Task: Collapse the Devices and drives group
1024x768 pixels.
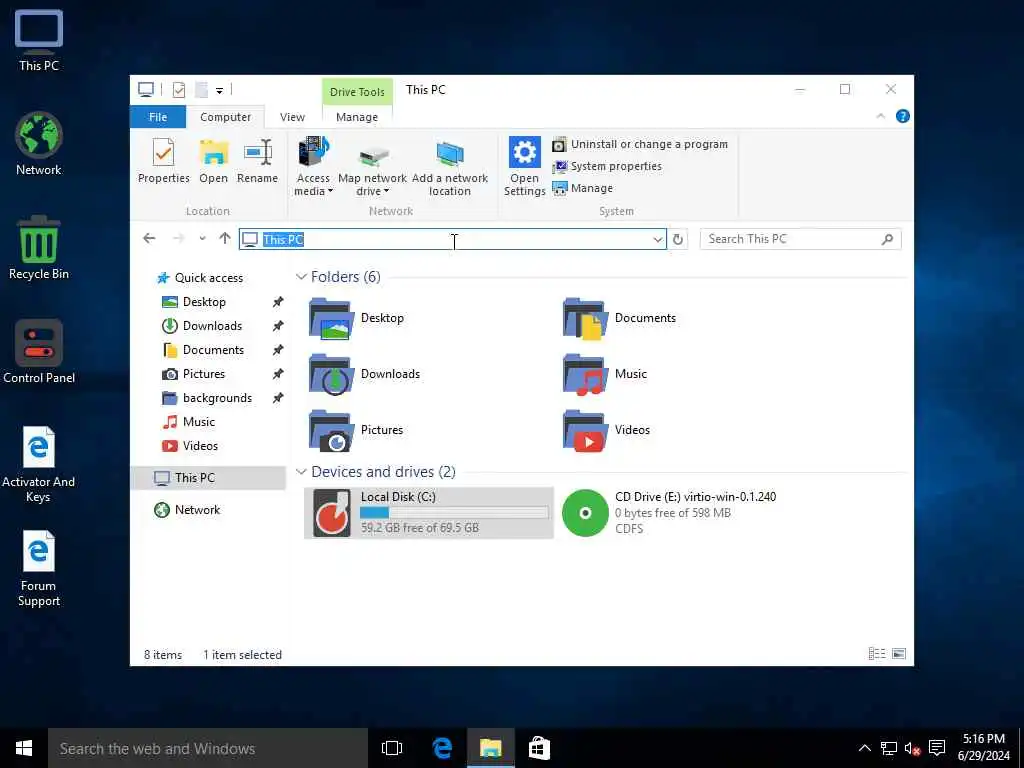Action: pos(301,472)
